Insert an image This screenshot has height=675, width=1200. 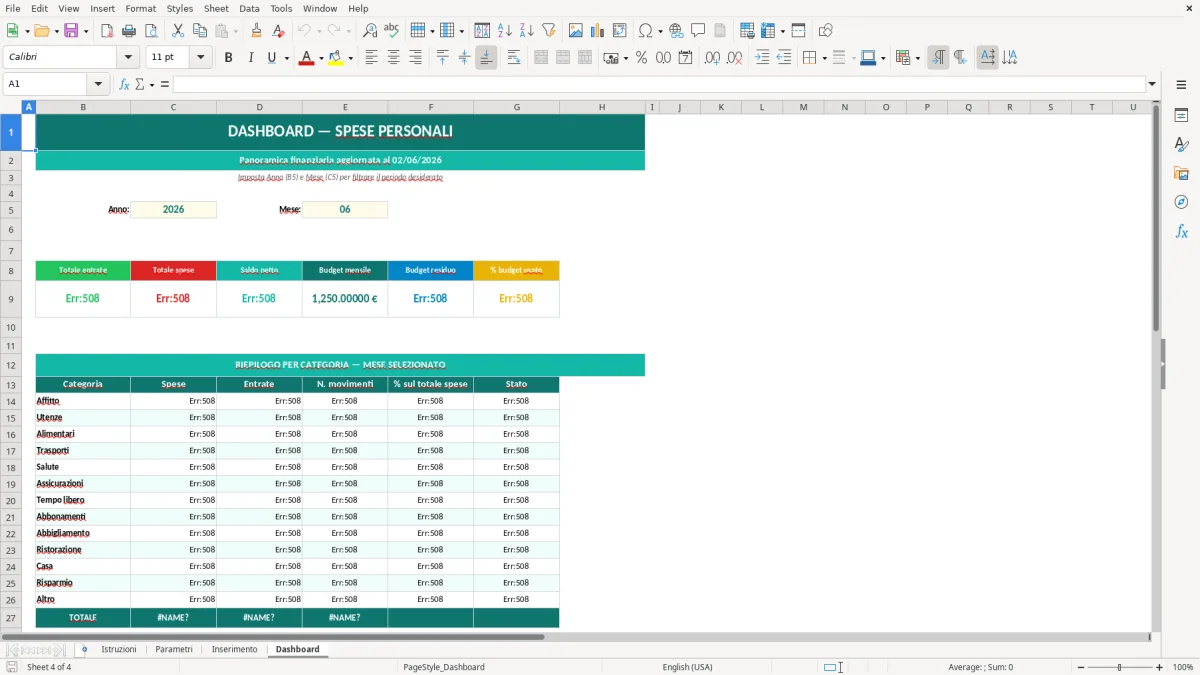(577, 31)
